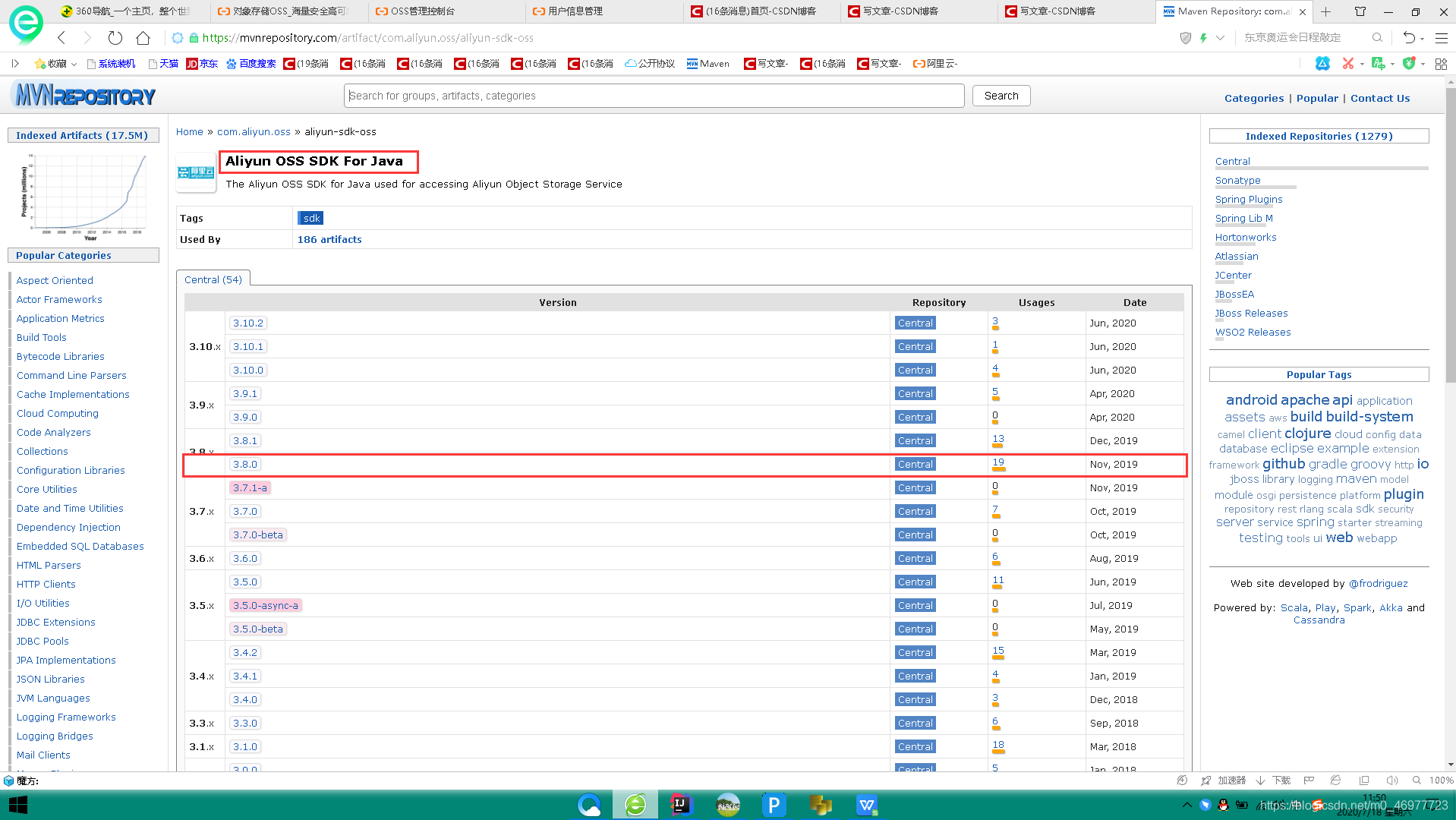Open the red scissors screenshot tool
This screenshot has height=820, width=1456.
click(1348, 64)
